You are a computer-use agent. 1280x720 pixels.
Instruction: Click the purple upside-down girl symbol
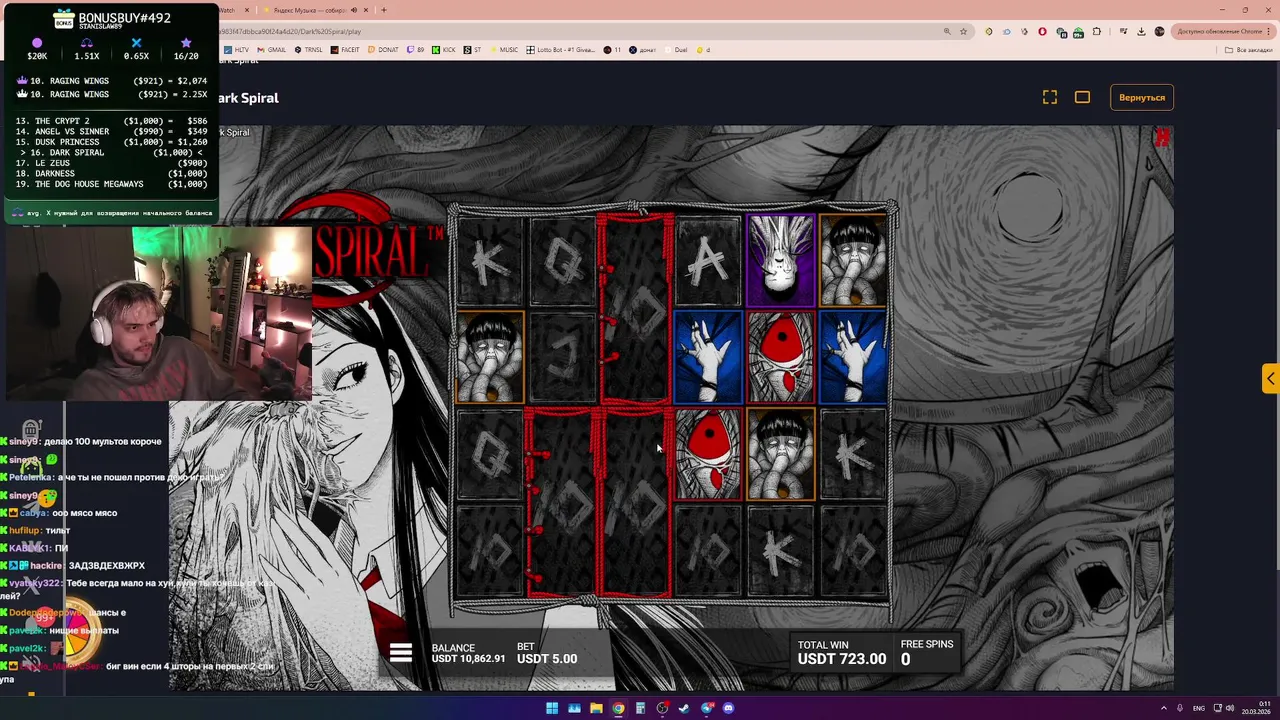[780, 259]
